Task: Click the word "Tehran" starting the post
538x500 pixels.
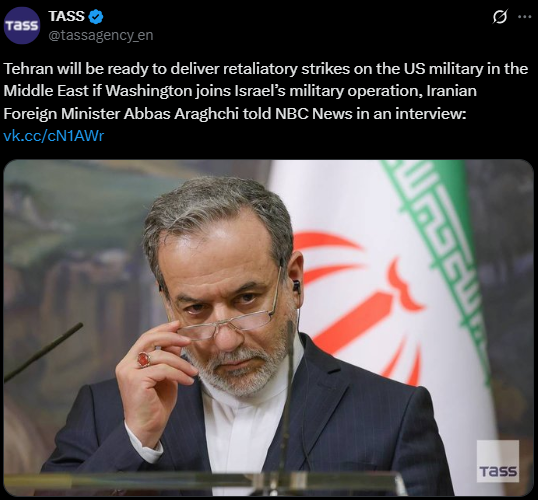Action: click(28, 69)
